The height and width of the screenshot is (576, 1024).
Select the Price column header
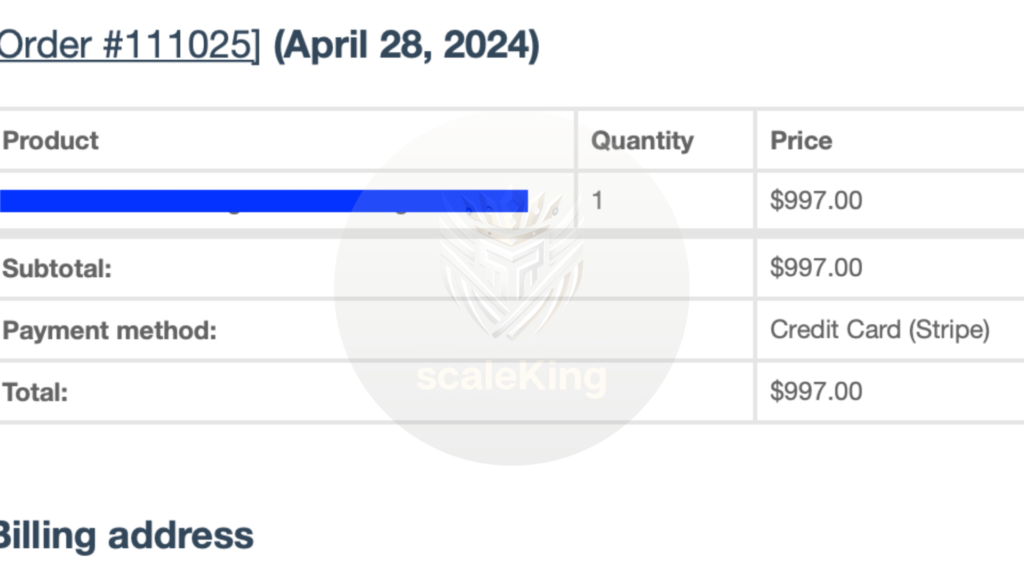[801, 140]
